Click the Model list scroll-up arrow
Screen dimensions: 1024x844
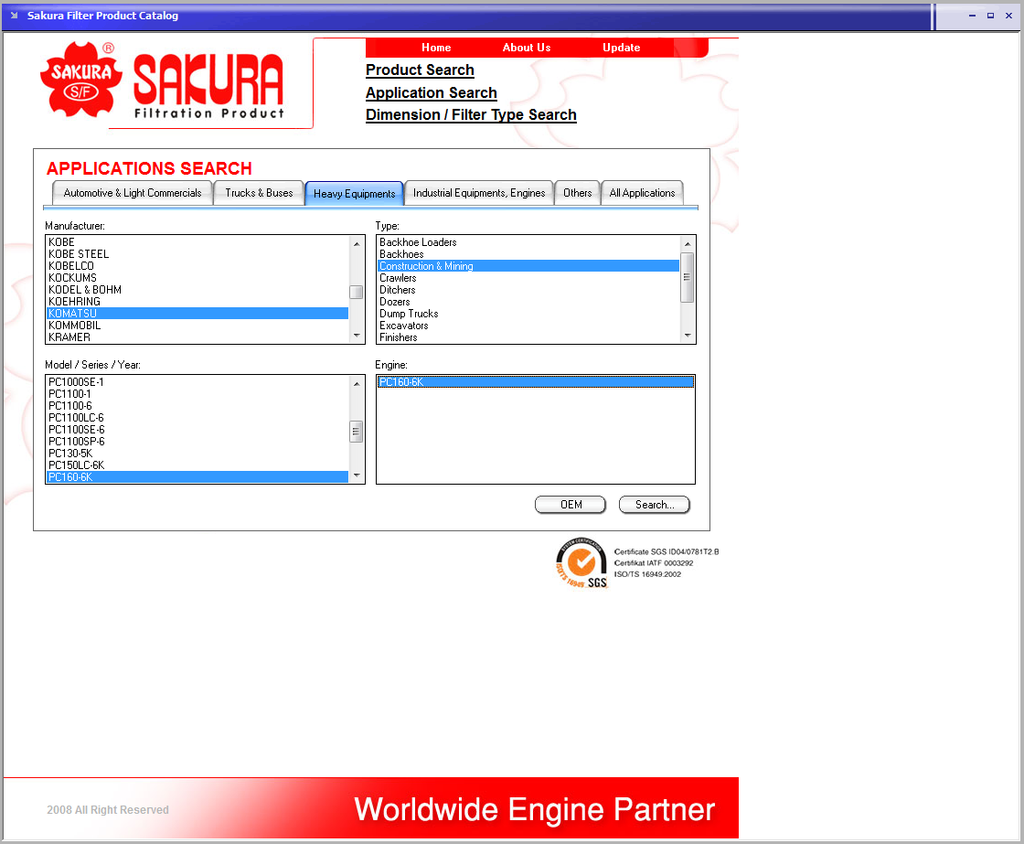357,383
